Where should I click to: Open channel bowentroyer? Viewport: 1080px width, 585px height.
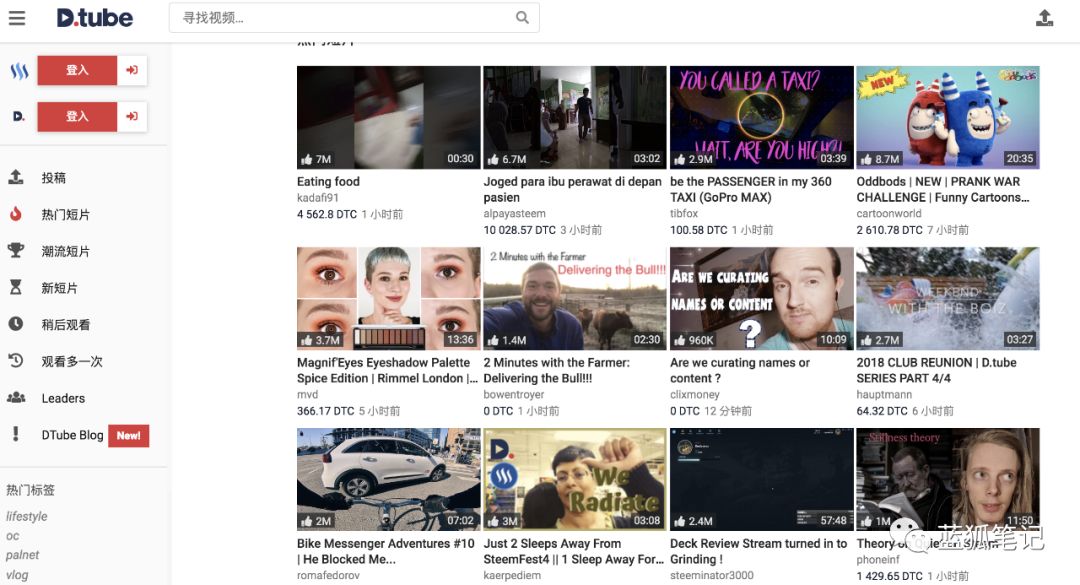click(514, 395)
